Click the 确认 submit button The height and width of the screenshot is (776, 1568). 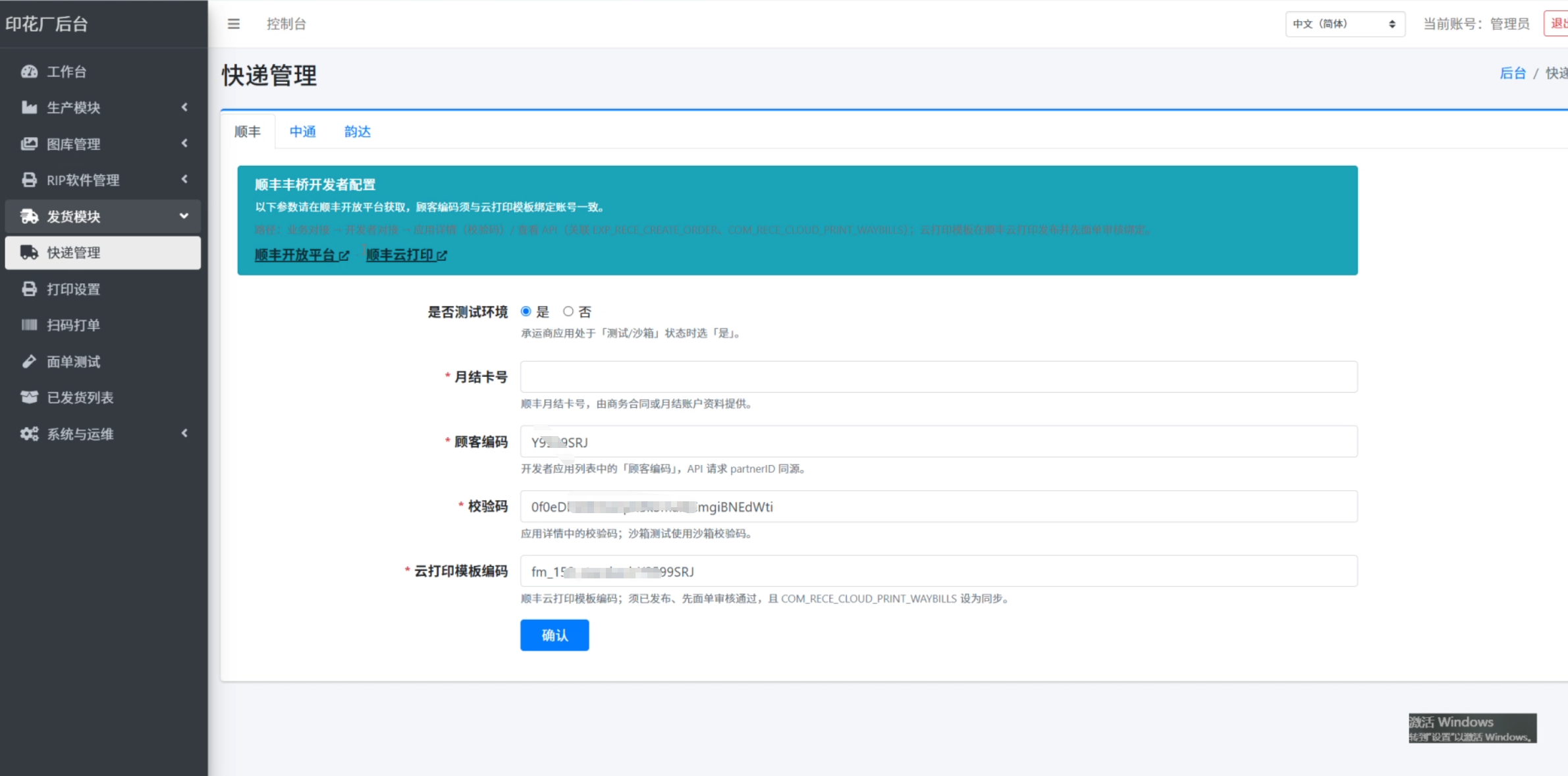pyautogui.click(x=554, y=635)
